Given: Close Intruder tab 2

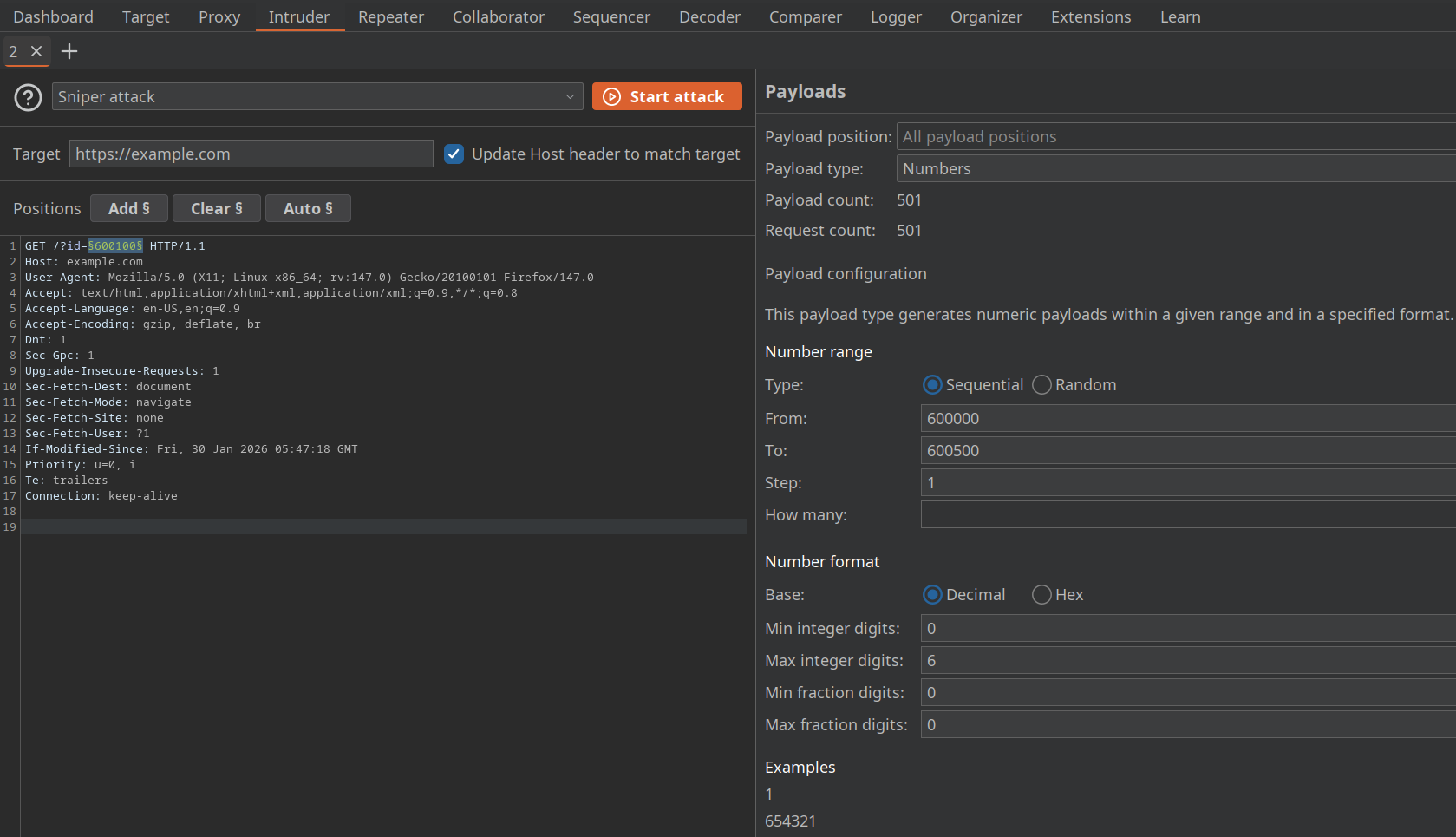Looking at the screenshot, I should pyautogui.click(x=36, y=51).
